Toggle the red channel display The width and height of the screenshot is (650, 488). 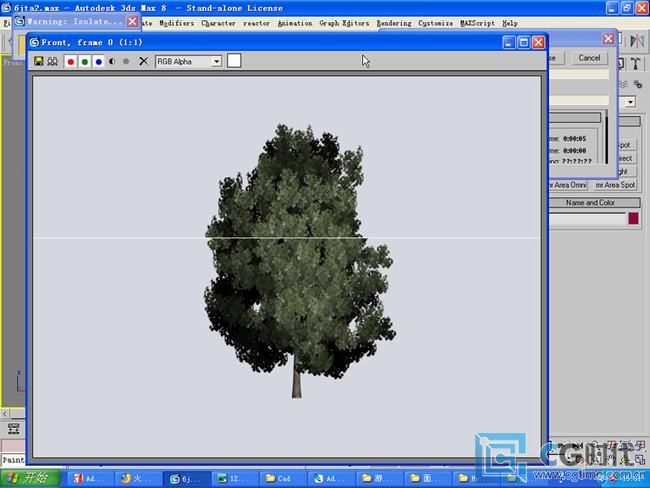click(70, 61)
